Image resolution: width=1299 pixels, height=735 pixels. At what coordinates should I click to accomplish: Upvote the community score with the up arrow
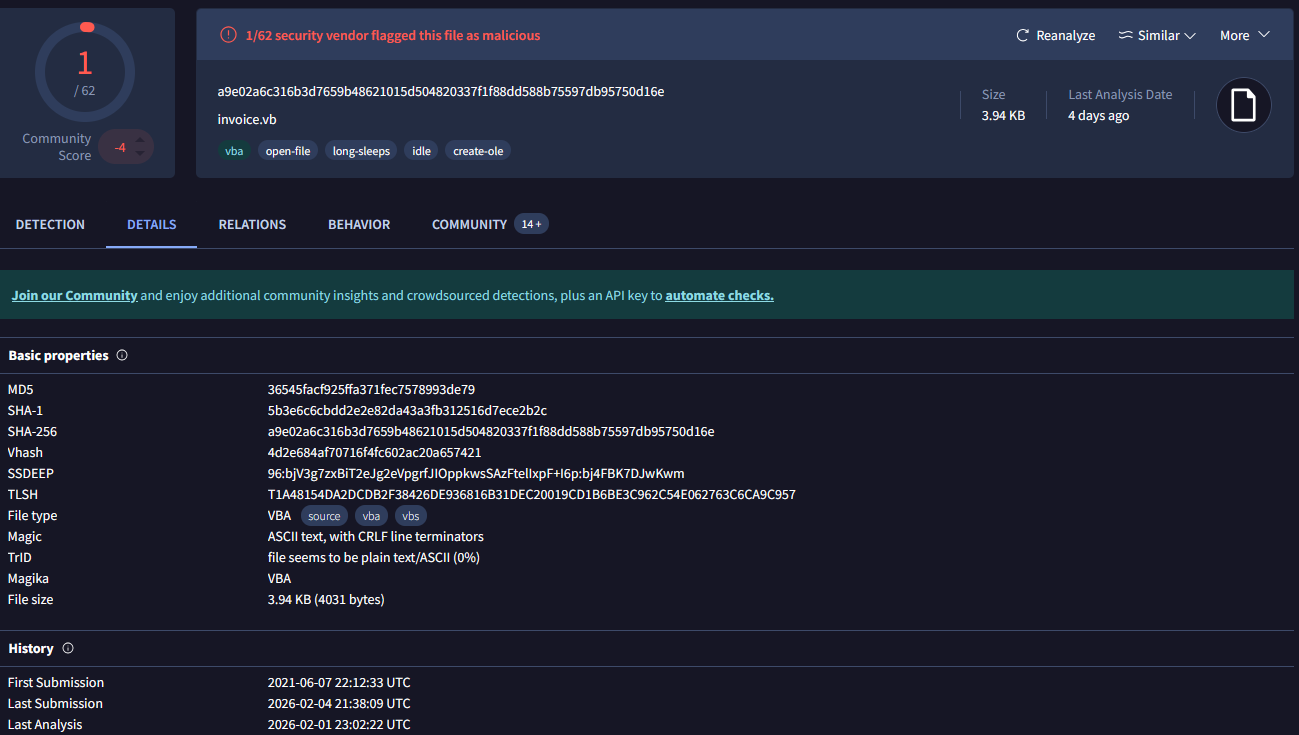pyautogui.click(x=140, y=139)
